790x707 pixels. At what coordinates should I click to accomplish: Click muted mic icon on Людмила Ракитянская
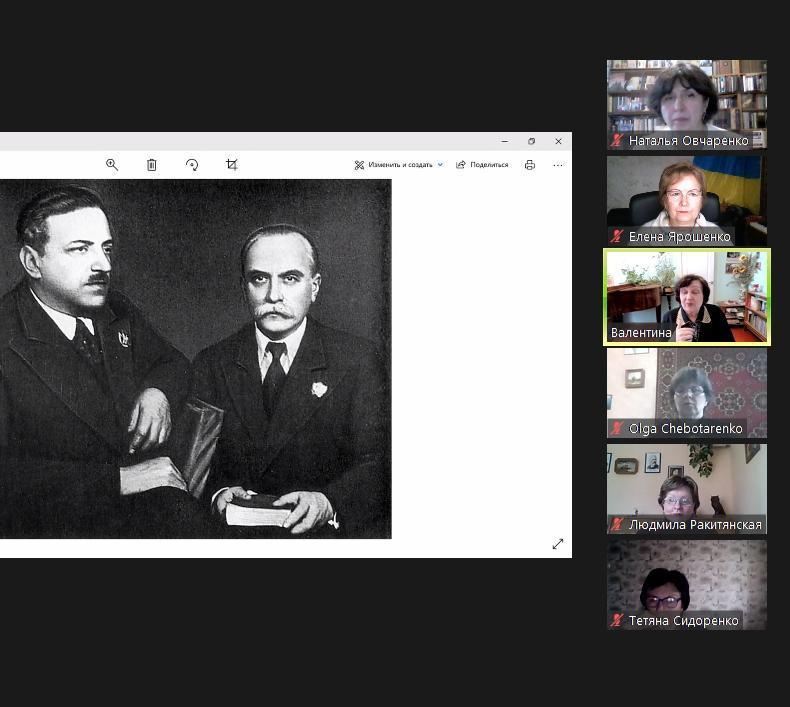[x=618, y=525]
